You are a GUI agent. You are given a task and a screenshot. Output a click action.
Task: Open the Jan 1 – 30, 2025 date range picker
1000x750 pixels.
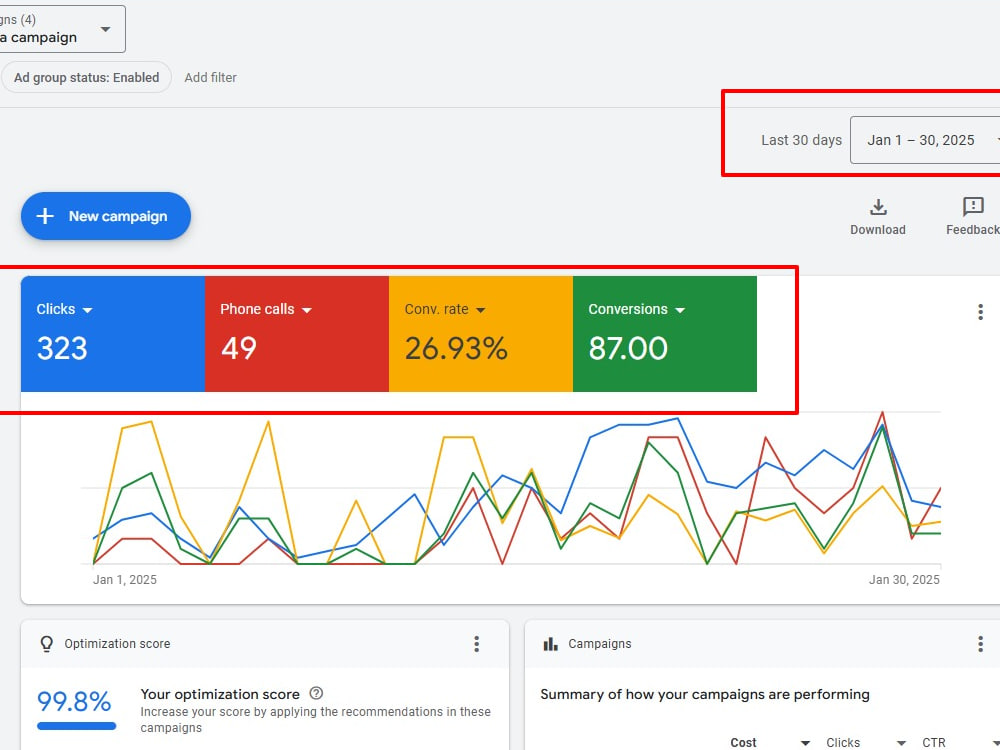[x=925, y=140]
